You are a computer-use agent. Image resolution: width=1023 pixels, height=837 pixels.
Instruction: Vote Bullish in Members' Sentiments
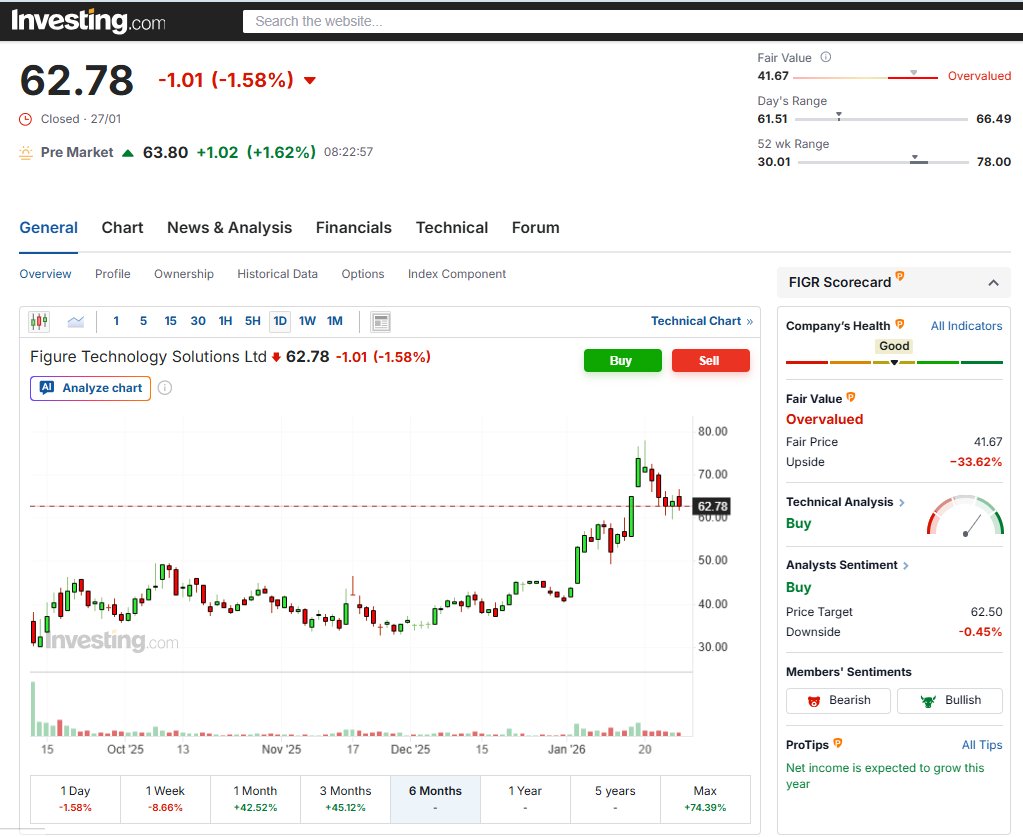(950, 701)
